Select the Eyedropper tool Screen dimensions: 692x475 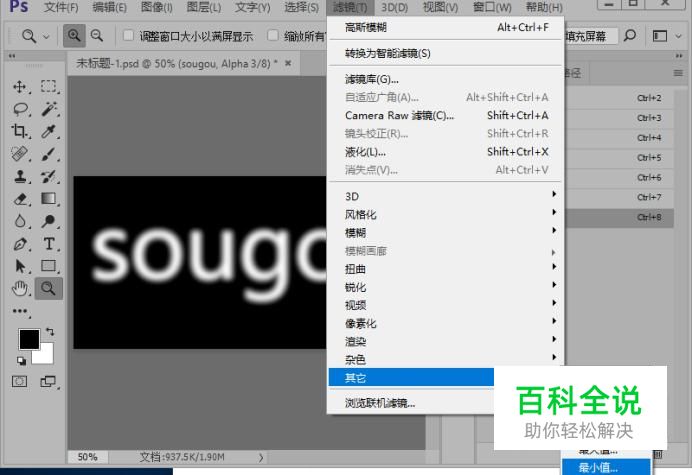(x=49, y=131)
